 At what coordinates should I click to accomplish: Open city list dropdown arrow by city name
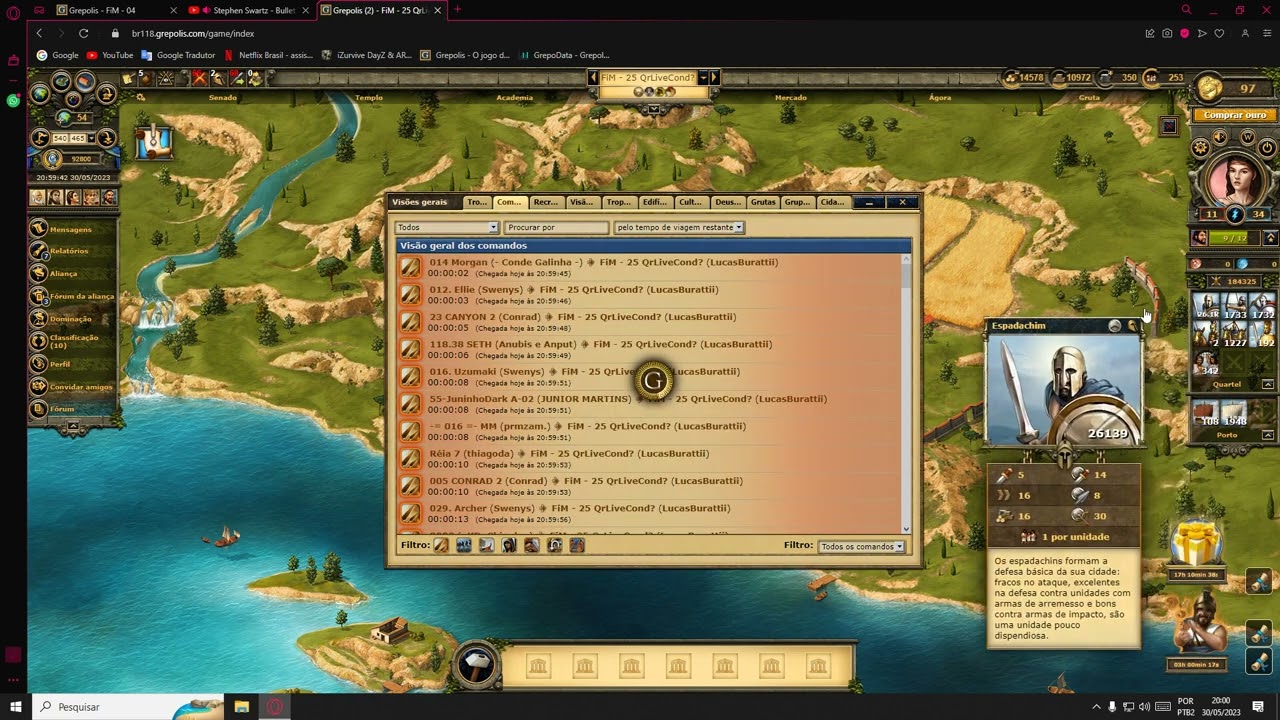[703, 78]
